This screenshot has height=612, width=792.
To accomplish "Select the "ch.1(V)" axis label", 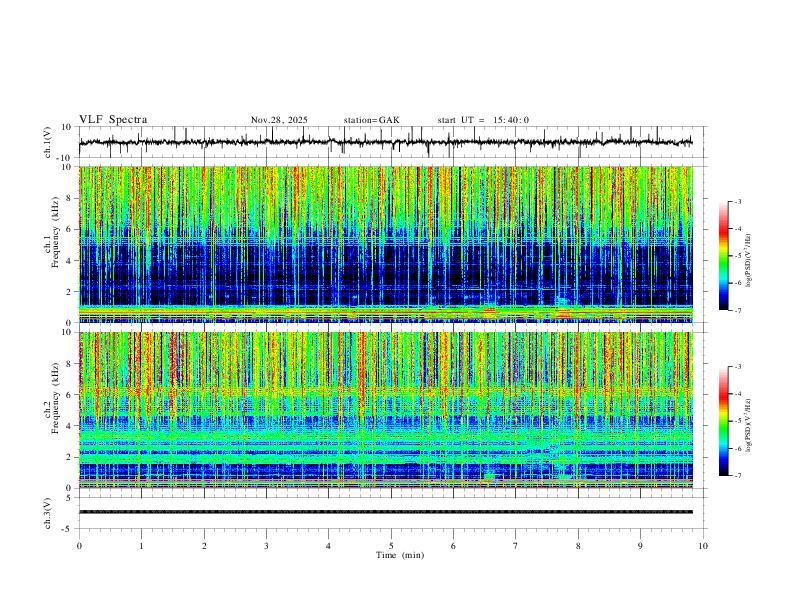I will (48, 142).
